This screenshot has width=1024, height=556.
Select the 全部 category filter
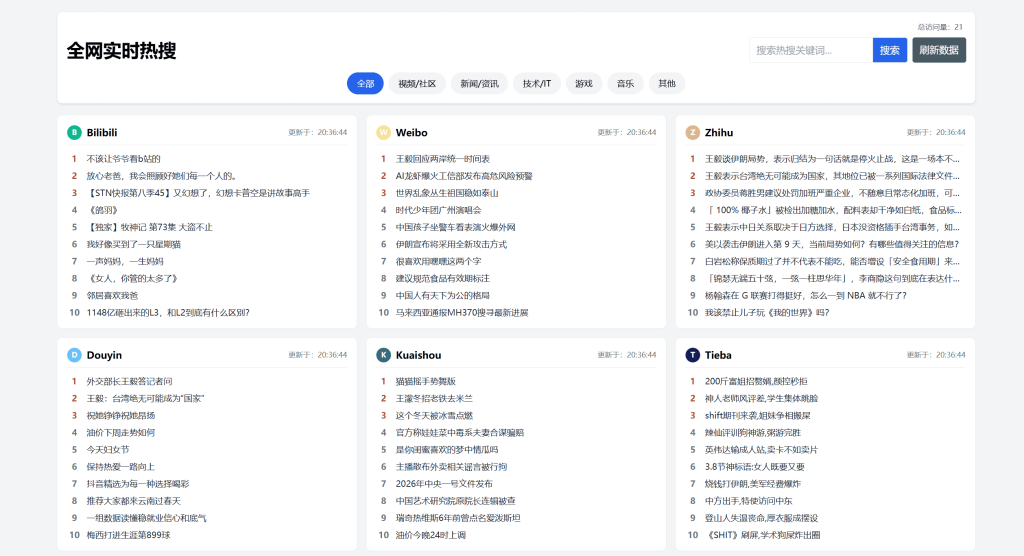[365, 84]
